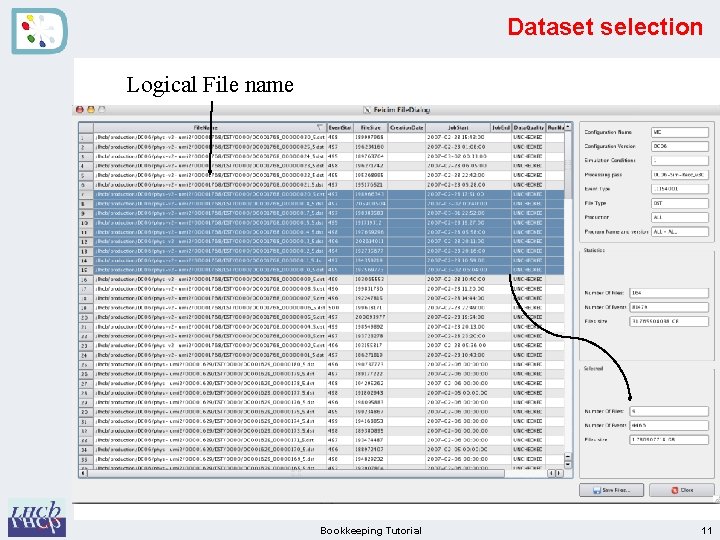Click the DataQuality cell in row 29
Screen dimensions: 720x540
[x=528, y=402]
